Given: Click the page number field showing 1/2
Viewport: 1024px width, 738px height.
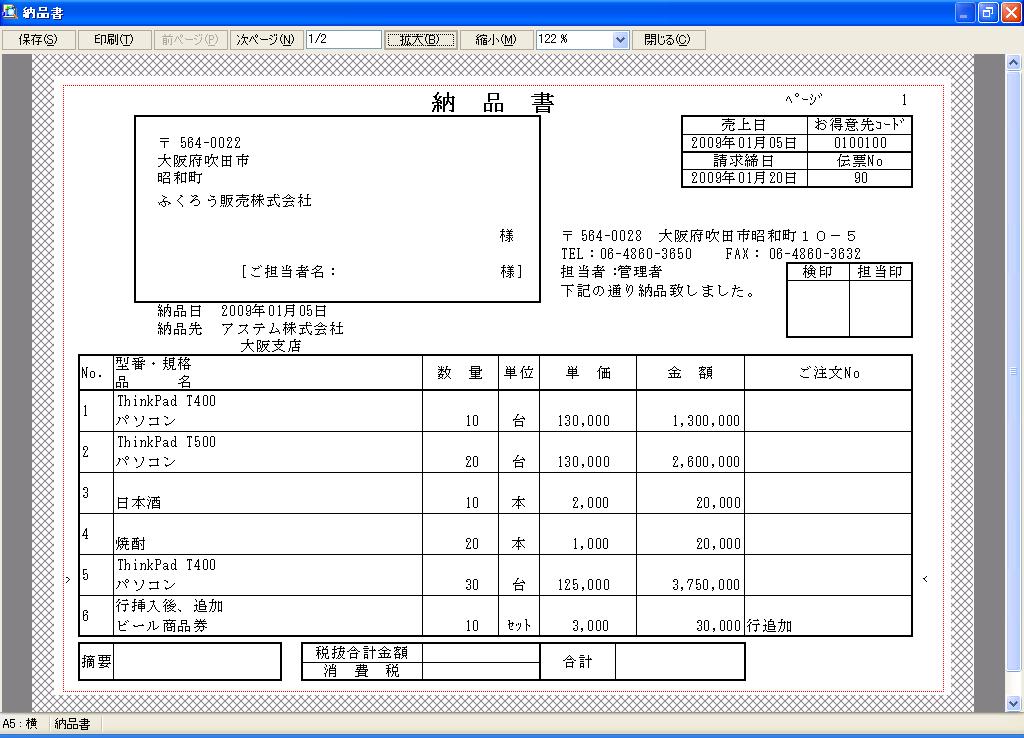Looking at the screenshot, I should [344, 39].
